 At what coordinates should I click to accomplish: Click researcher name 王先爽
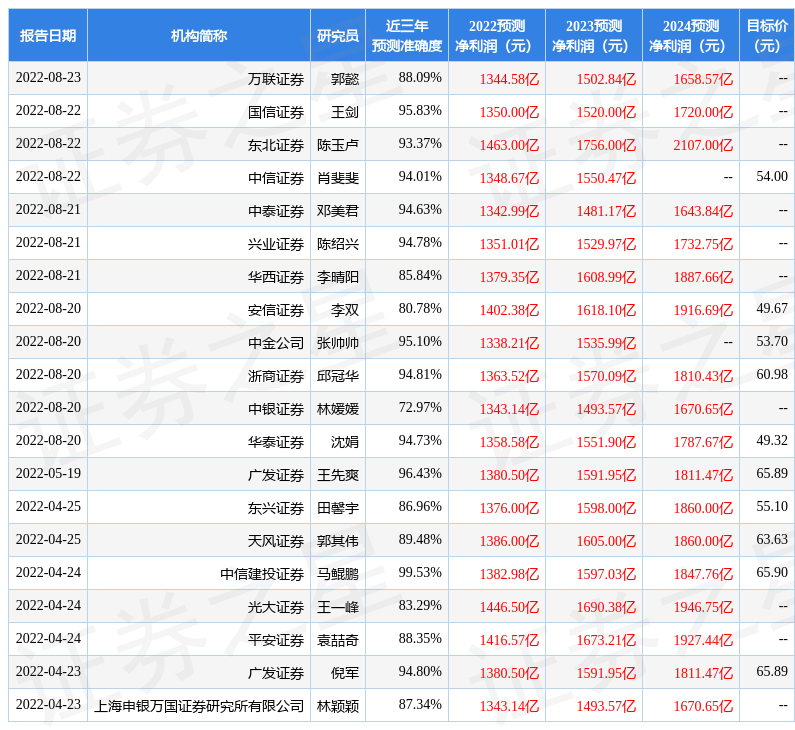[338, 474]
